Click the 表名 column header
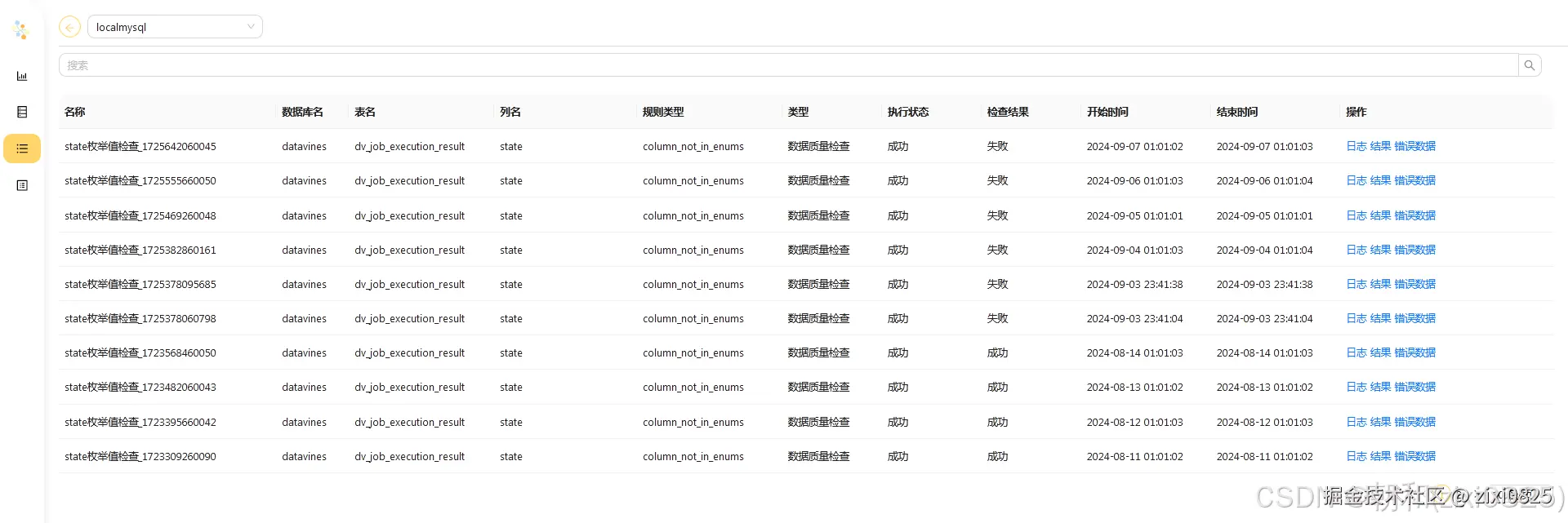Viewport: 1568px width, 523px height. (x=365, y=112)
